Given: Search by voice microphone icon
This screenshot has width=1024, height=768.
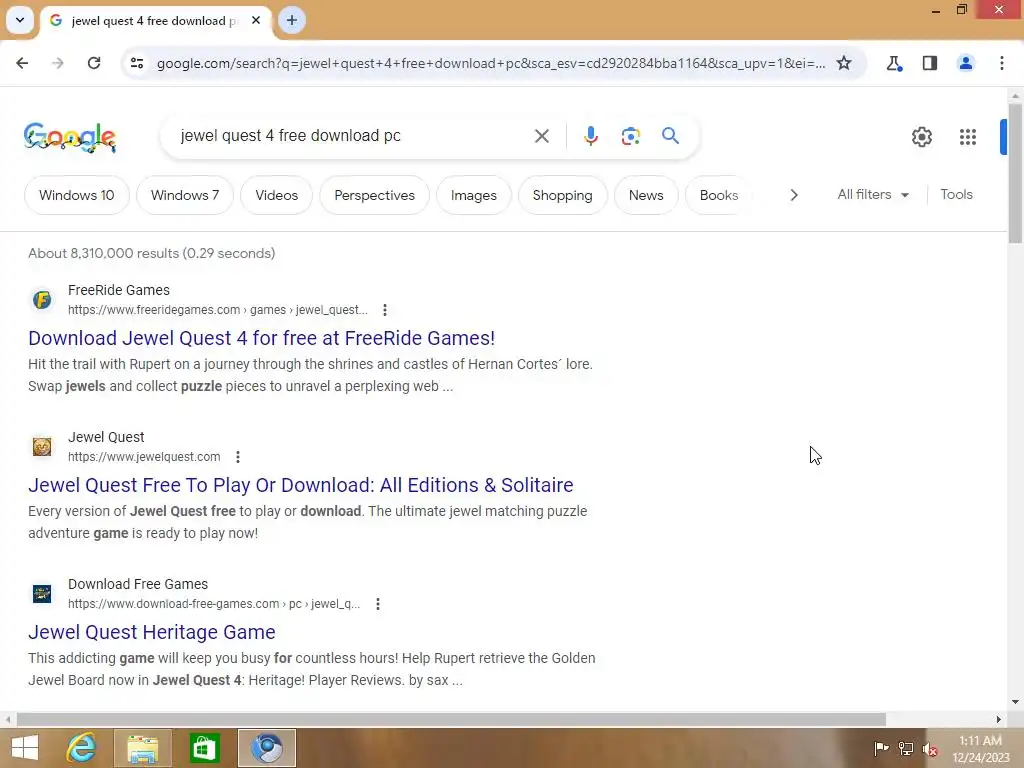Looking at the screenshot, I should coord(590,136).
